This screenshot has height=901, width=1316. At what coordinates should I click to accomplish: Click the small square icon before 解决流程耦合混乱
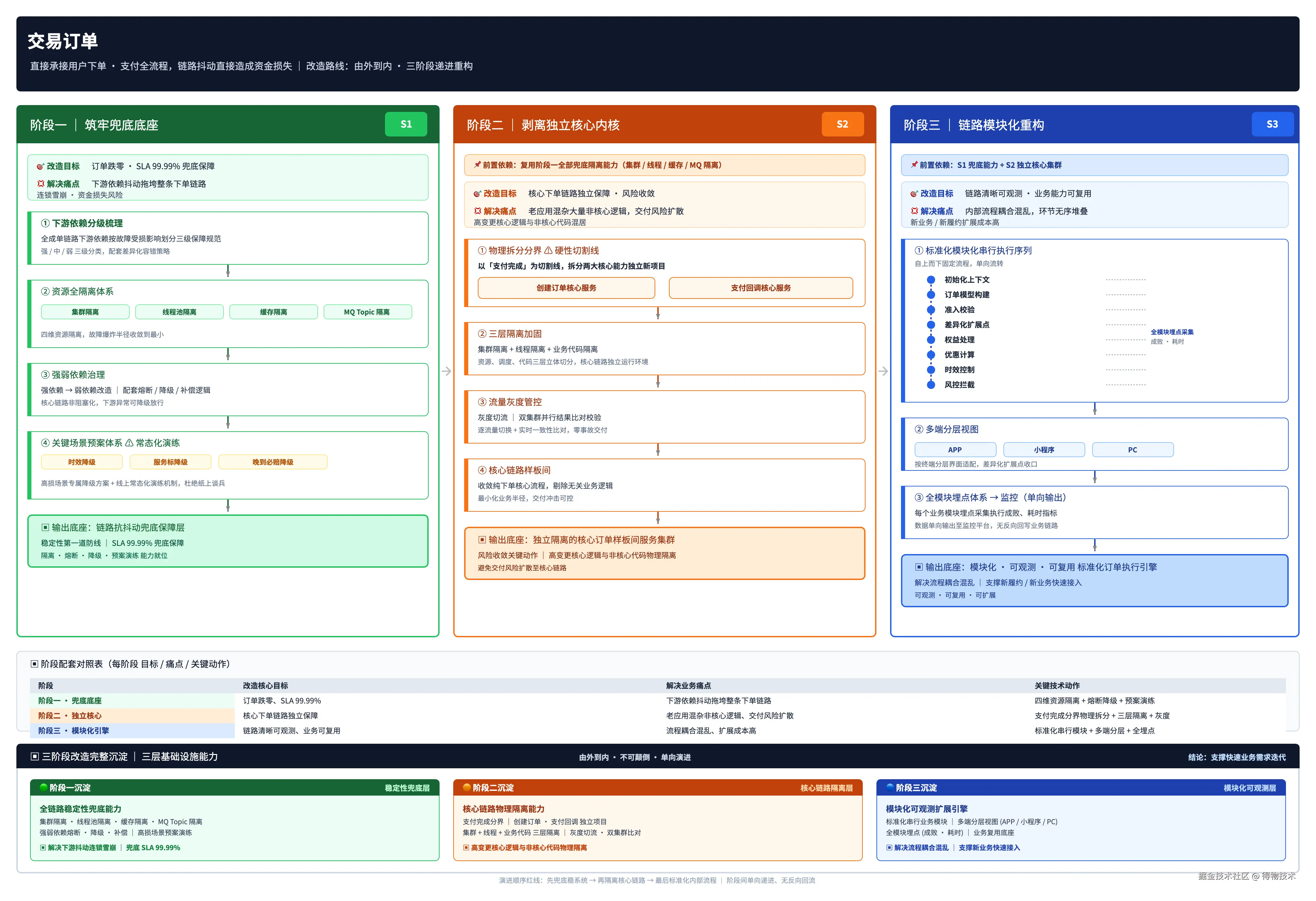click(x=889, y=848)
